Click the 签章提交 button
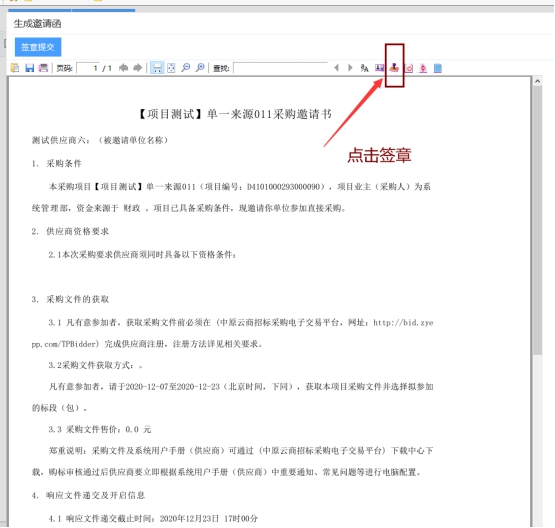 click(x=38, y=47)
